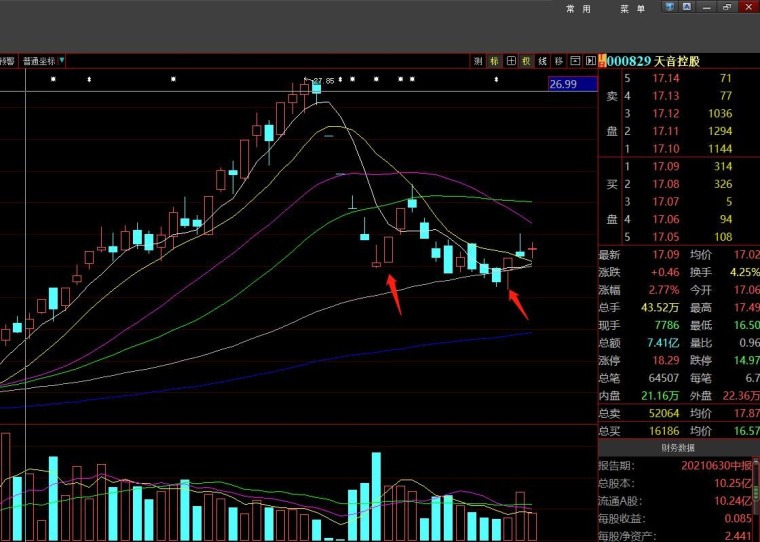760x542 pixels.
Task: Select the 线 drawing line tool
Action: (x=542, y=61)
